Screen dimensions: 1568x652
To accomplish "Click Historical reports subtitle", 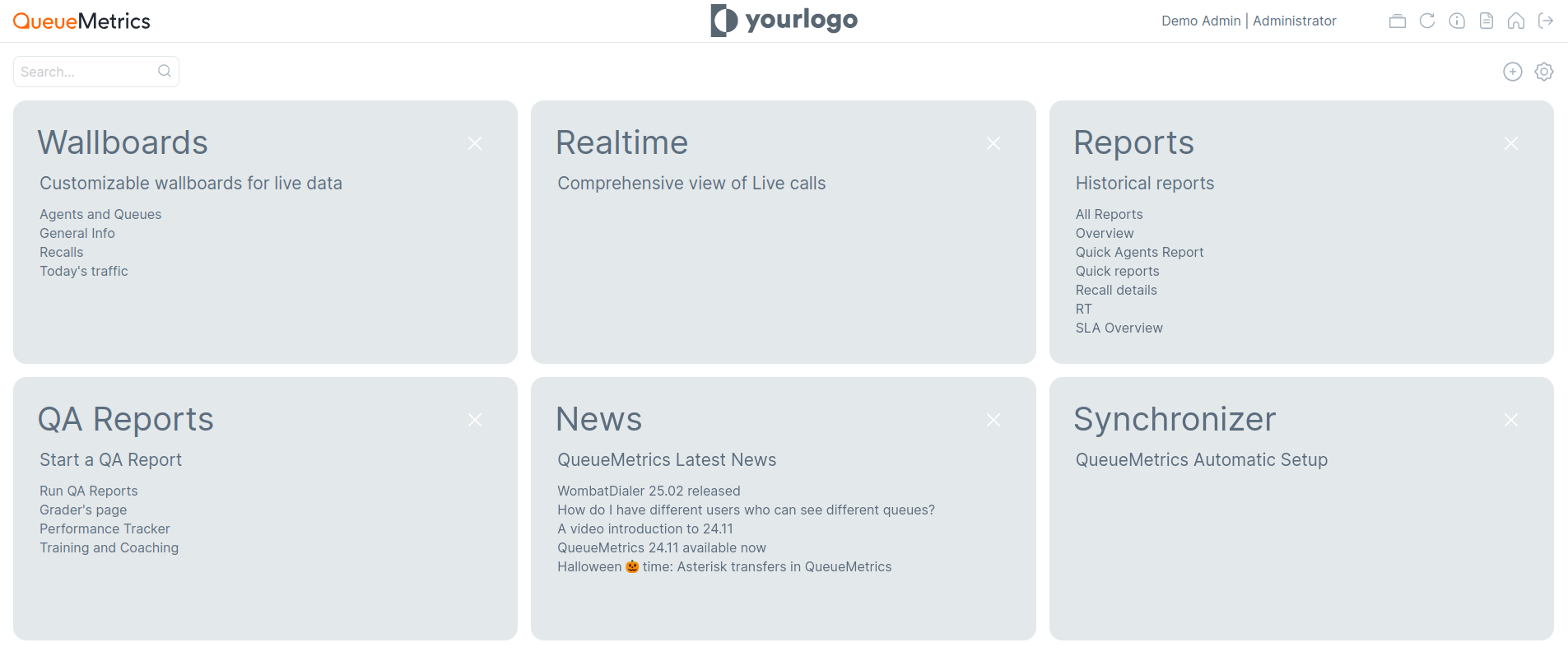I will [1144, 183].
